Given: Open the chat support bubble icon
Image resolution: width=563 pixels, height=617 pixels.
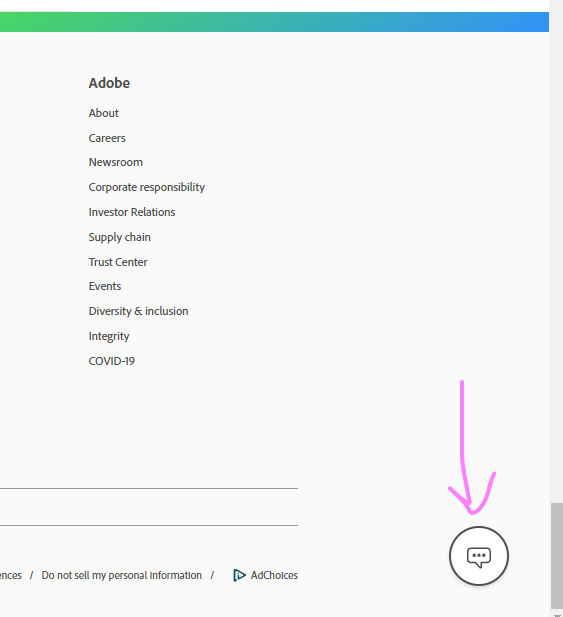Looking at the screenshot, I should click(x=478, y=556).
